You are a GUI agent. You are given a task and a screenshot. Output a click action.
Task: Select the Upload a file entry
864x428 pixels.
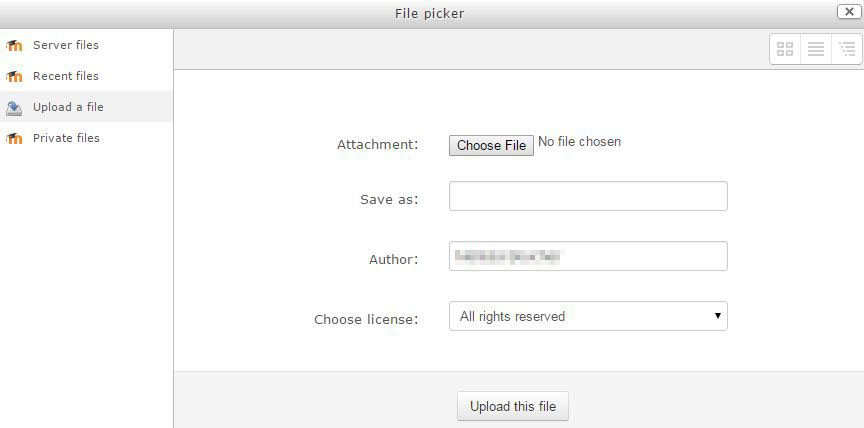click(68, 107)
